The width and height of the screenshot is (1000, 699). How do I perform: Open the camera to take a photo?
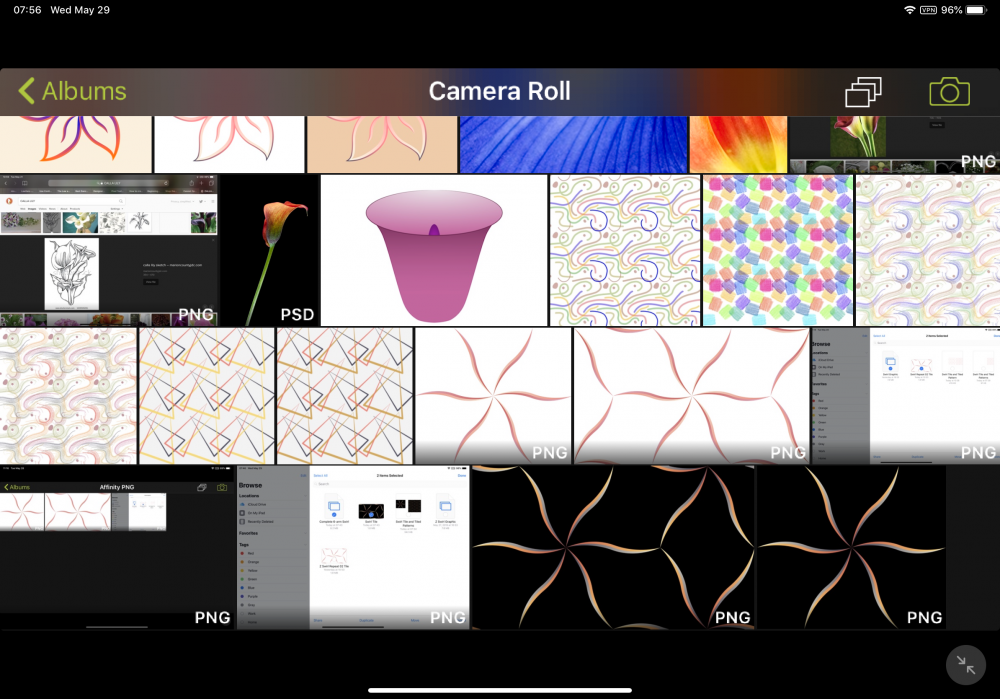[x=949, y=93]
